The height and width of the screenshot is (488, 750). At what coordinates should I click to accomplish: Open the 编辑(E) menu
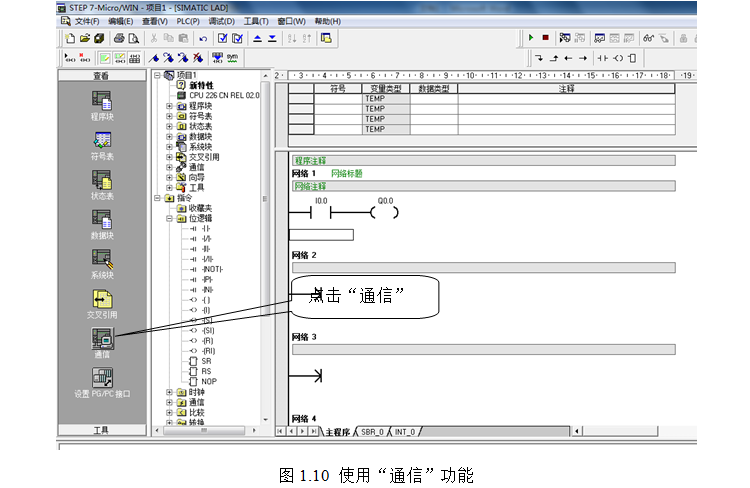coord(120,22)
